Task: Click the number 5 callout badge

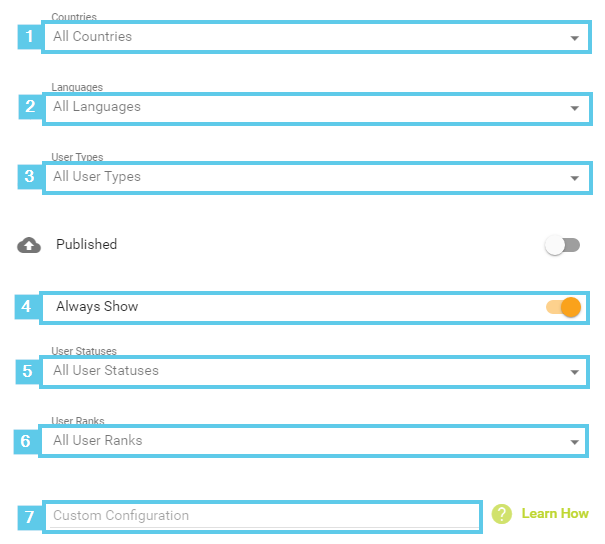Action: pyautogui.click(x=27, y=371)
